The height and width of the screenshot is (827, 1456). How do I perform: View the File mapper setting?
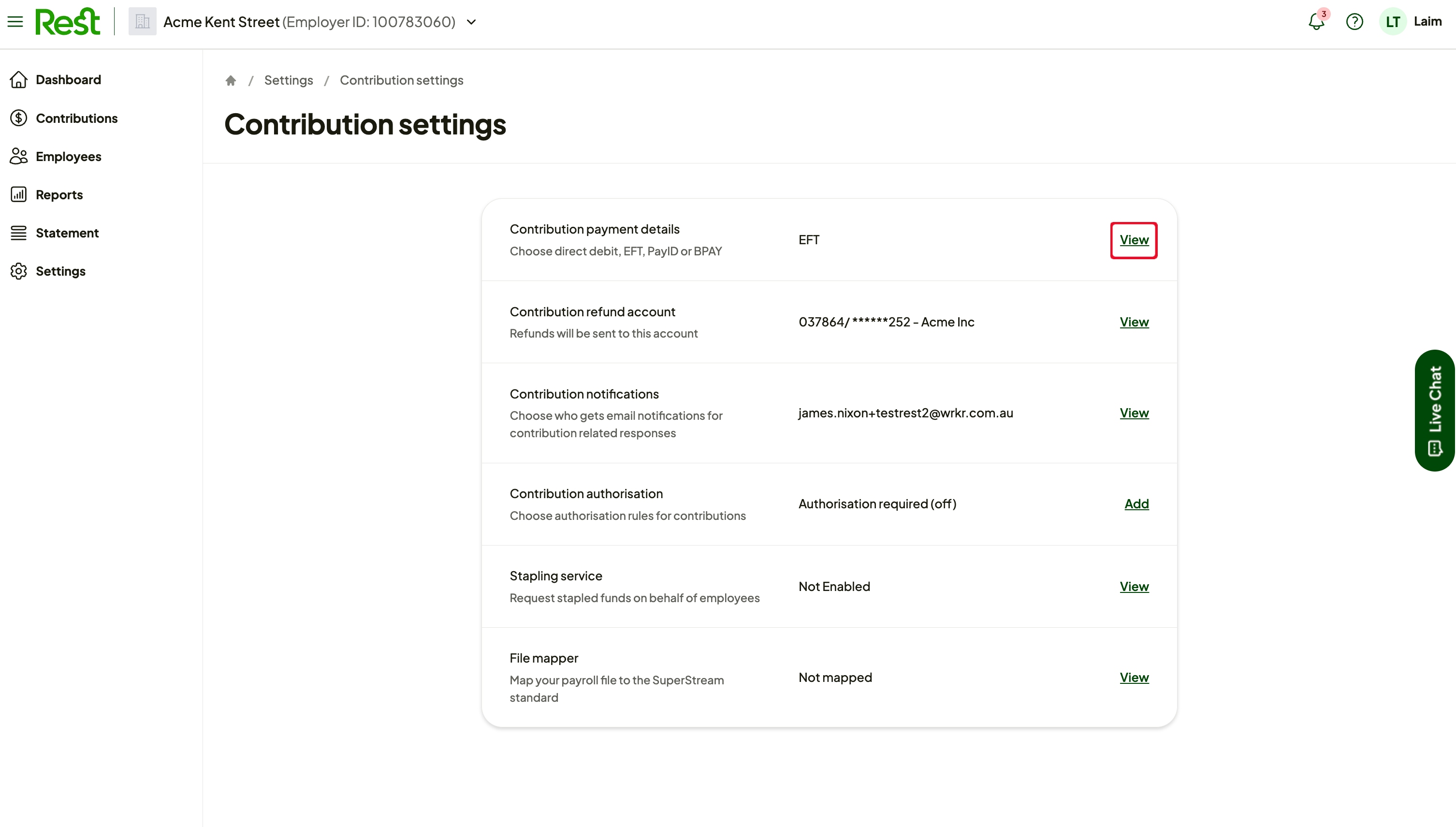point(1134,677)
